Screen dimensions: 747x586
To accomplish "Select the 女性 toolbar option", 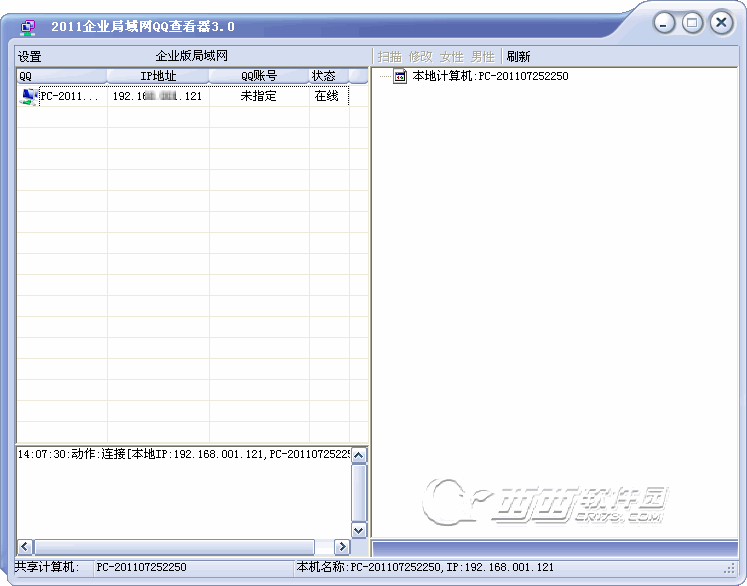I will (451, 57).
